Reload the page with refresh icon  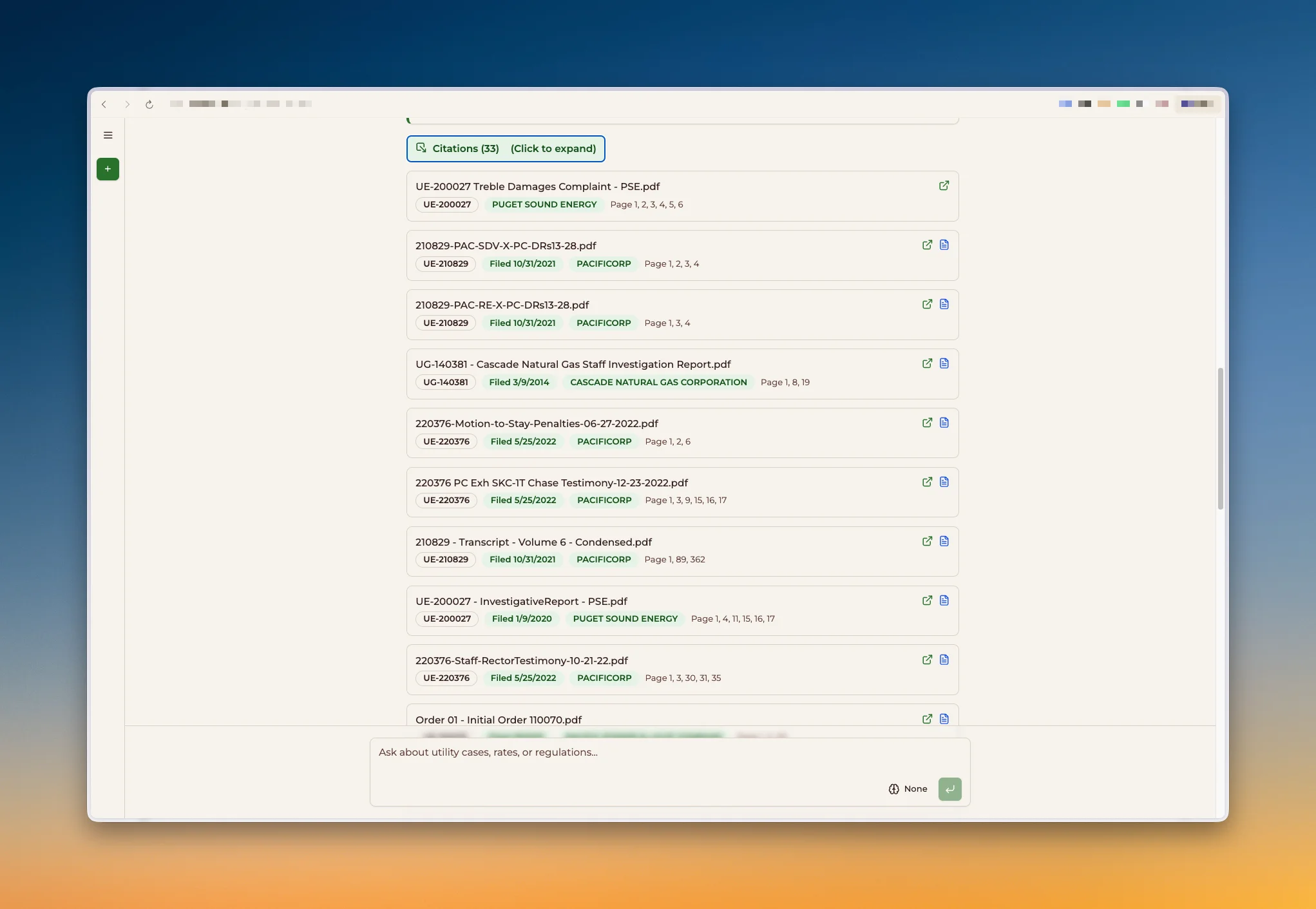pos(149,104)
